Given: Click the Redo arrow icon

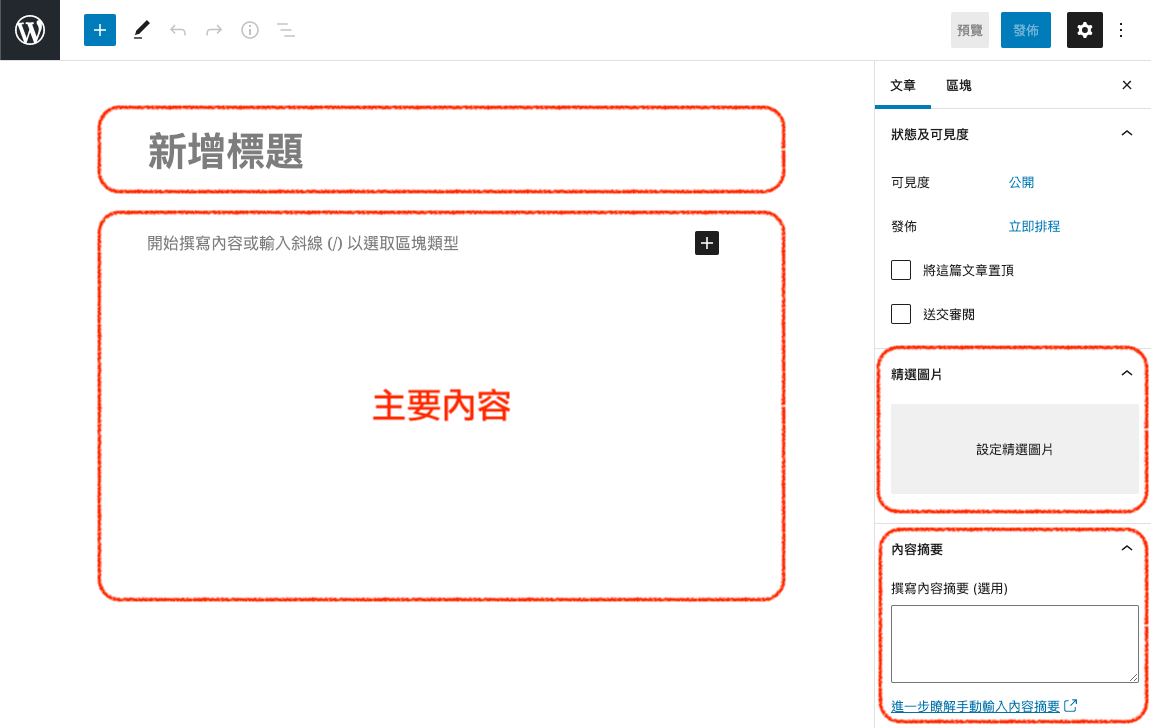Looking at the screenshot, I should coord(214,30).
